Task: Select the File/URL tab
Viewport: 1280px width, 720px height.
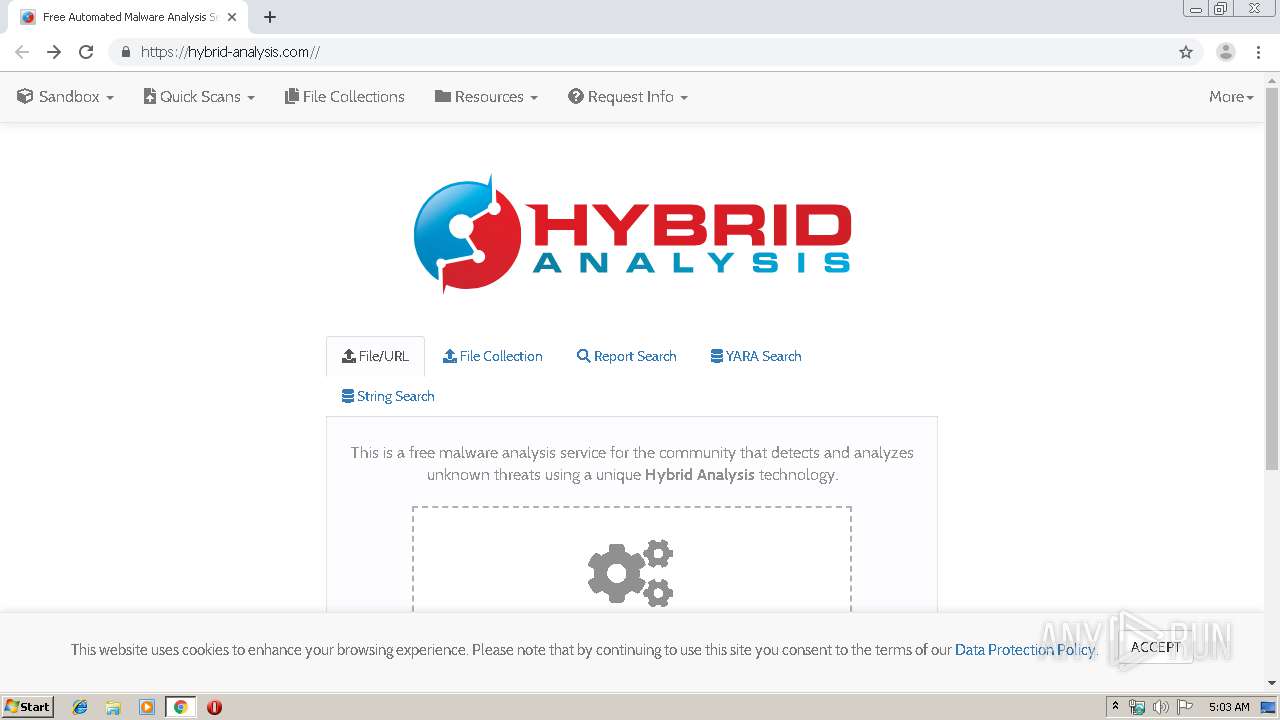Action: [375, 356]
